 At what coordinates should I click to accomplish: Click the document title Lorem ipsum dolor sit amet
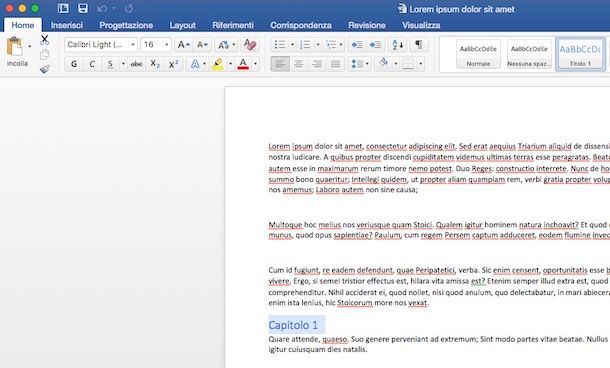click(462, 9)
